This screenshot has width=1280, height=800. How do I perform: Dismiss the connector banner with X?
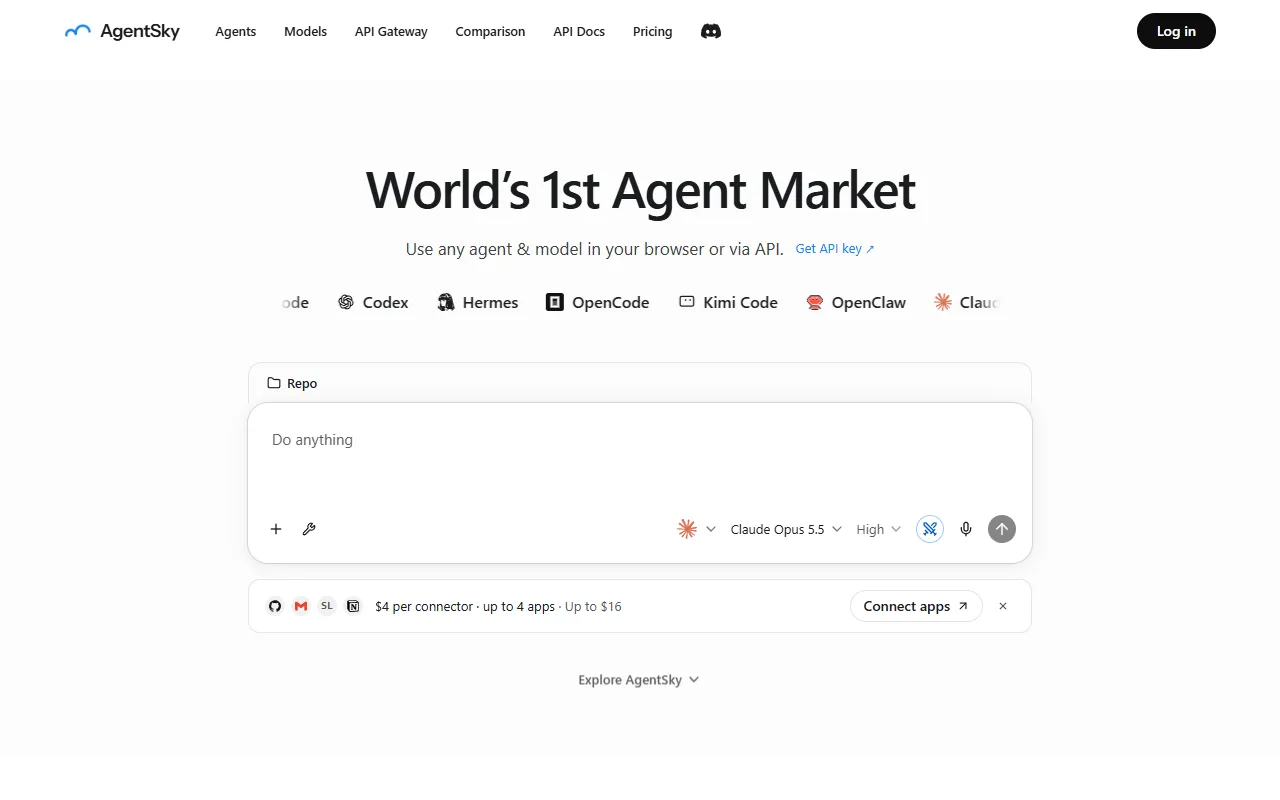pos(1003,606)
